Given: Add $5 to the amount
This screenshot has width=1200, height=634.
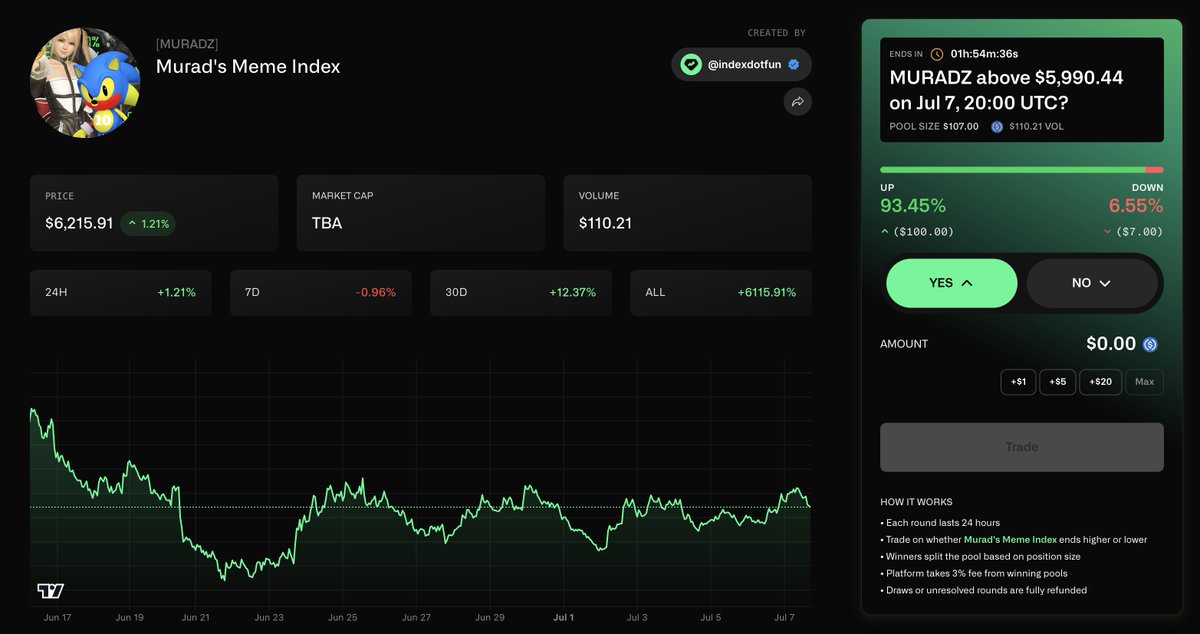Looking at the screenshot, I should [x=1057, y=382].
